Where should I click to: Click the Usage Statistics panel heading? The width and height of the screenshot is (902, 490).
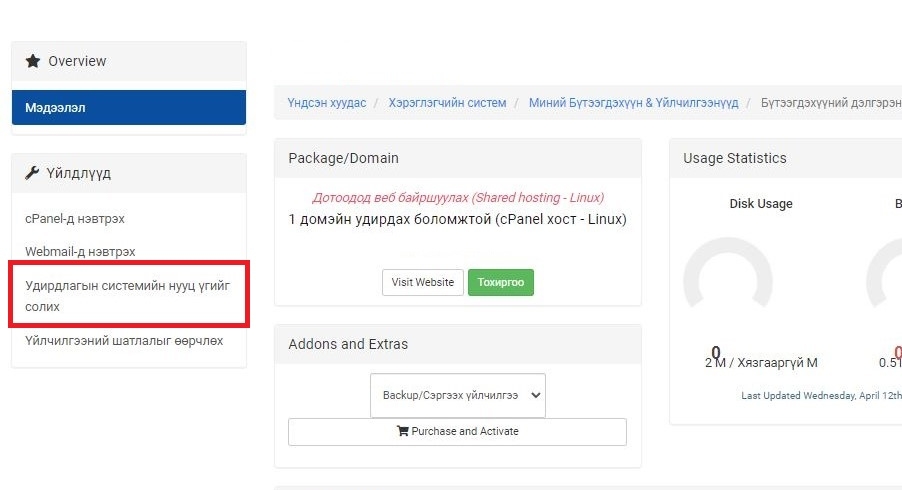point(735,158)
